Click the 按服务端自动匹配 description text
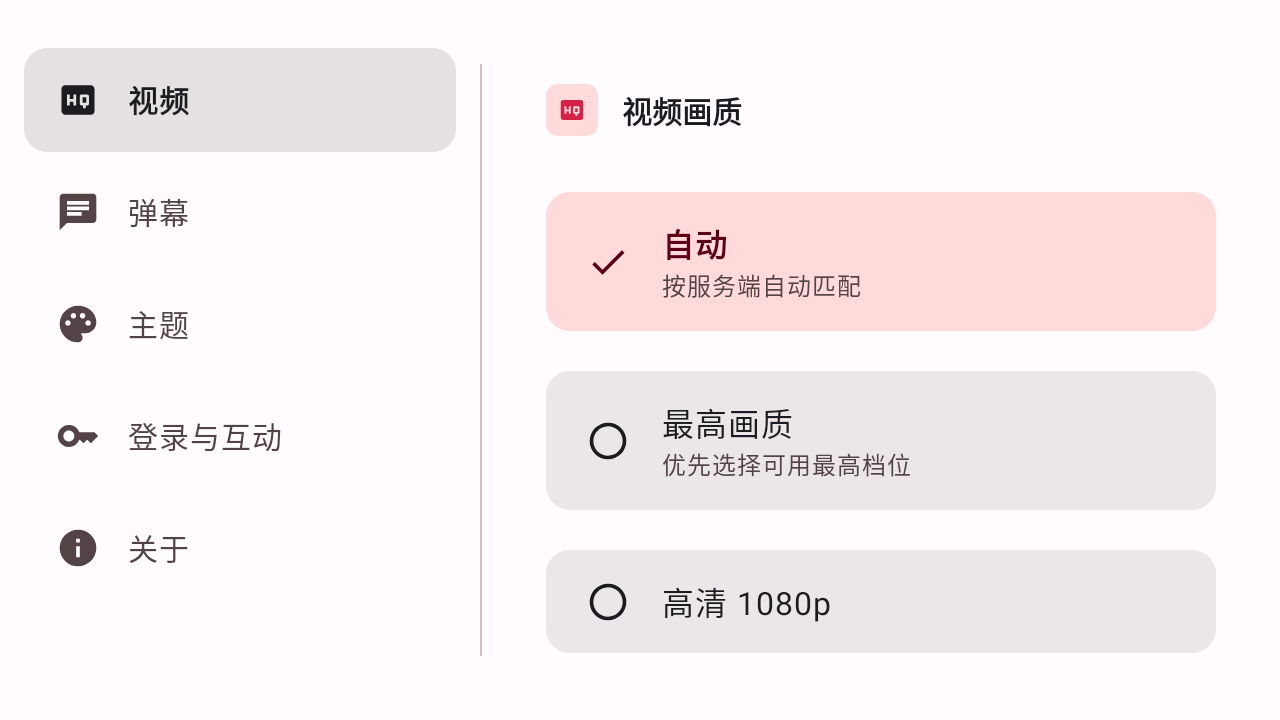Screen dimensions: 1280x720 click(762, 287)
